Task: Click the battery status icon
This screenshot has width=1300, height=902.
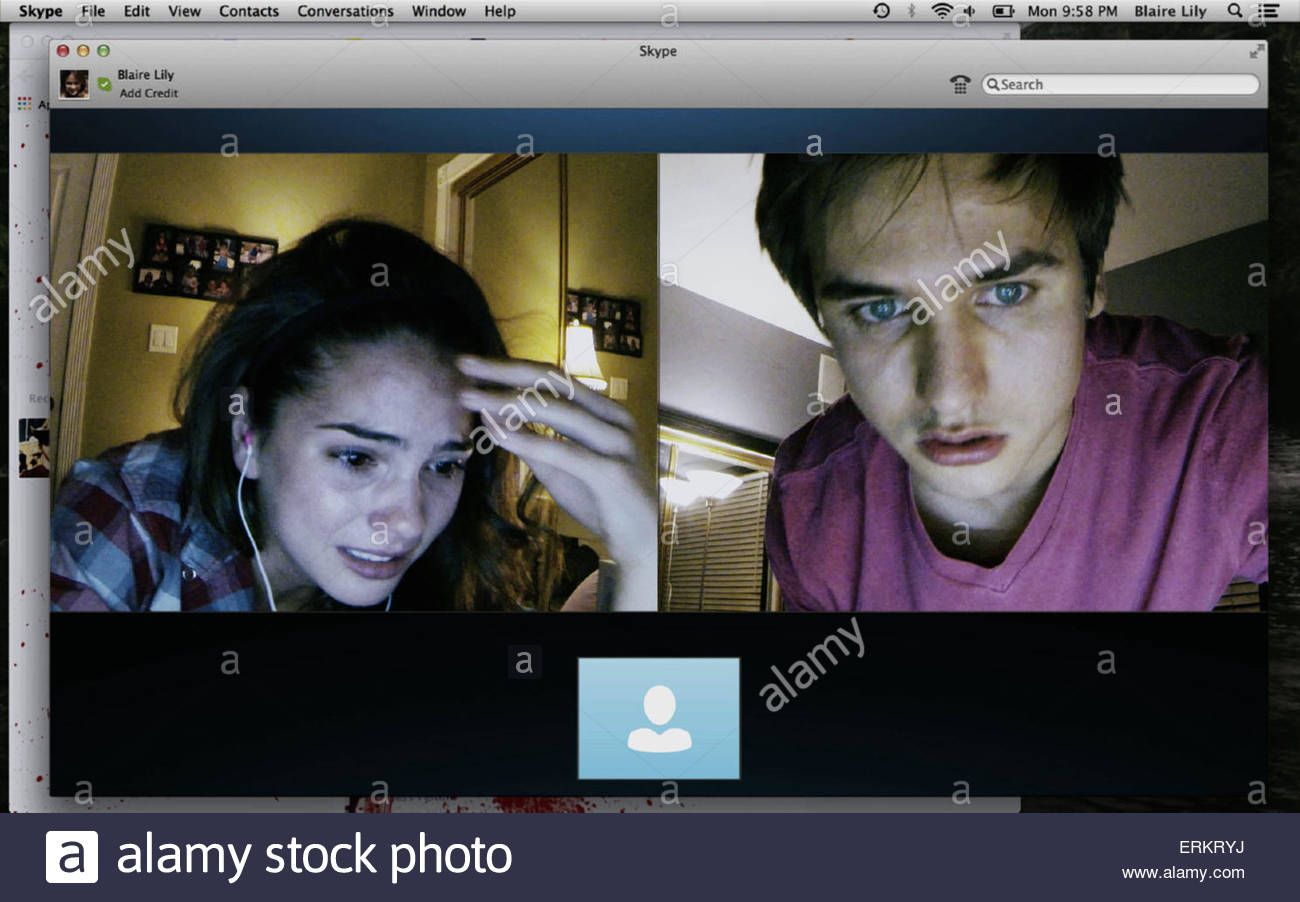Action: click(1002, 11)
